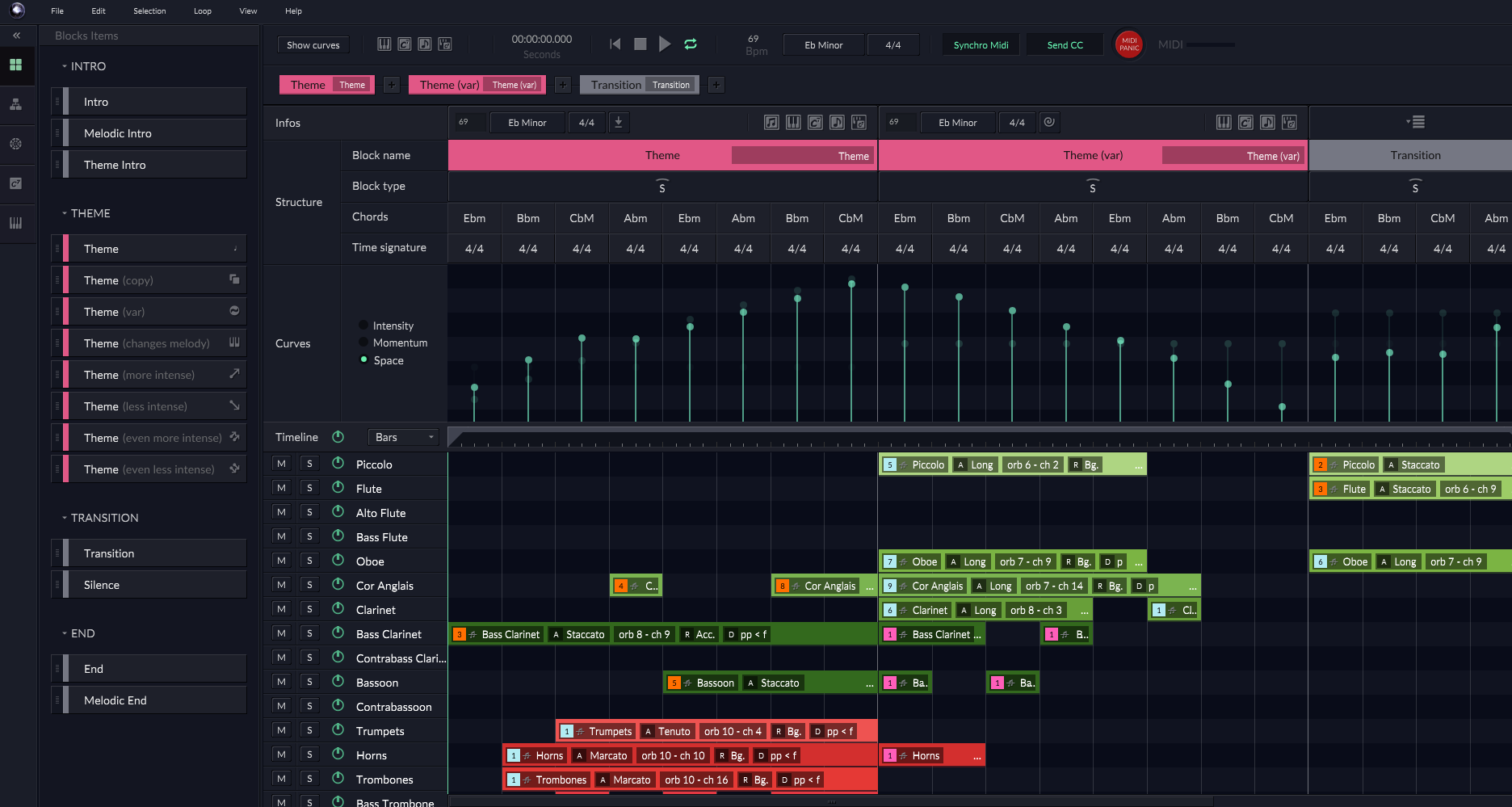
Task: Select the Space curve radio button
Action: coord(364,360)
